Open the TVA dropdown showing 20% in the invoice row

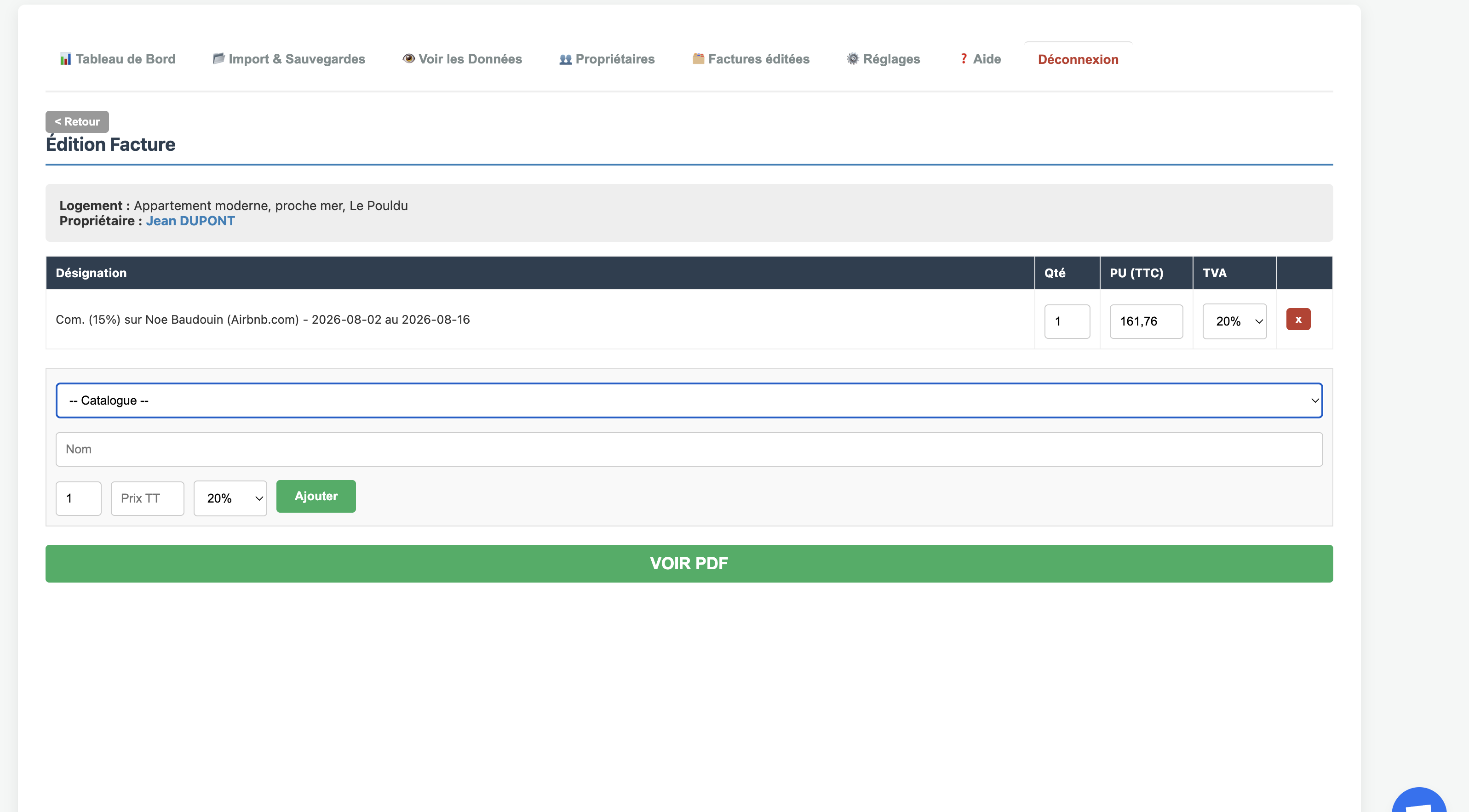pos(1234,321)
